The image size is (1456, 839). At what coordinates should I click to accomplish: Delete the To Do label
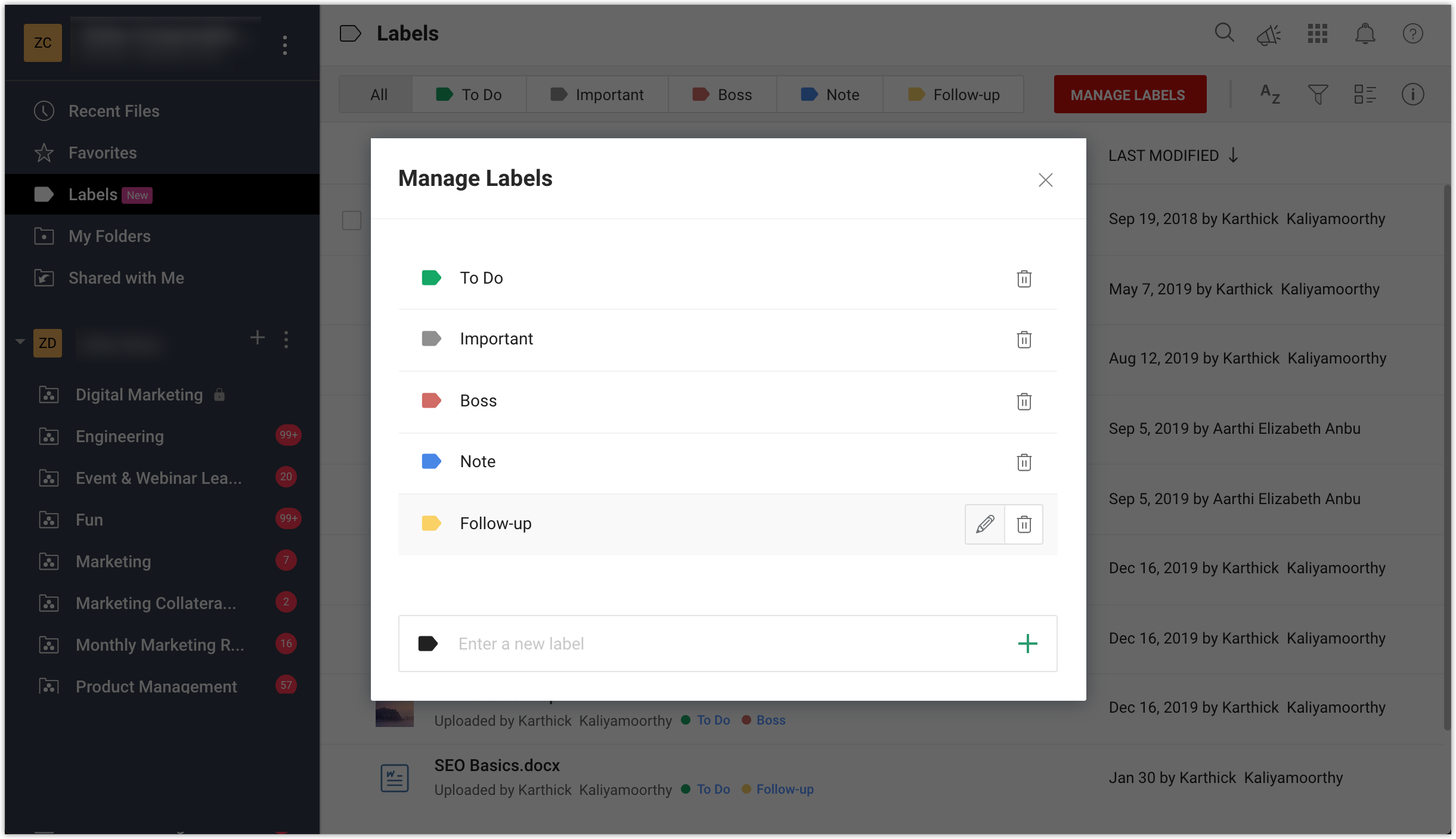[1024, 278]
